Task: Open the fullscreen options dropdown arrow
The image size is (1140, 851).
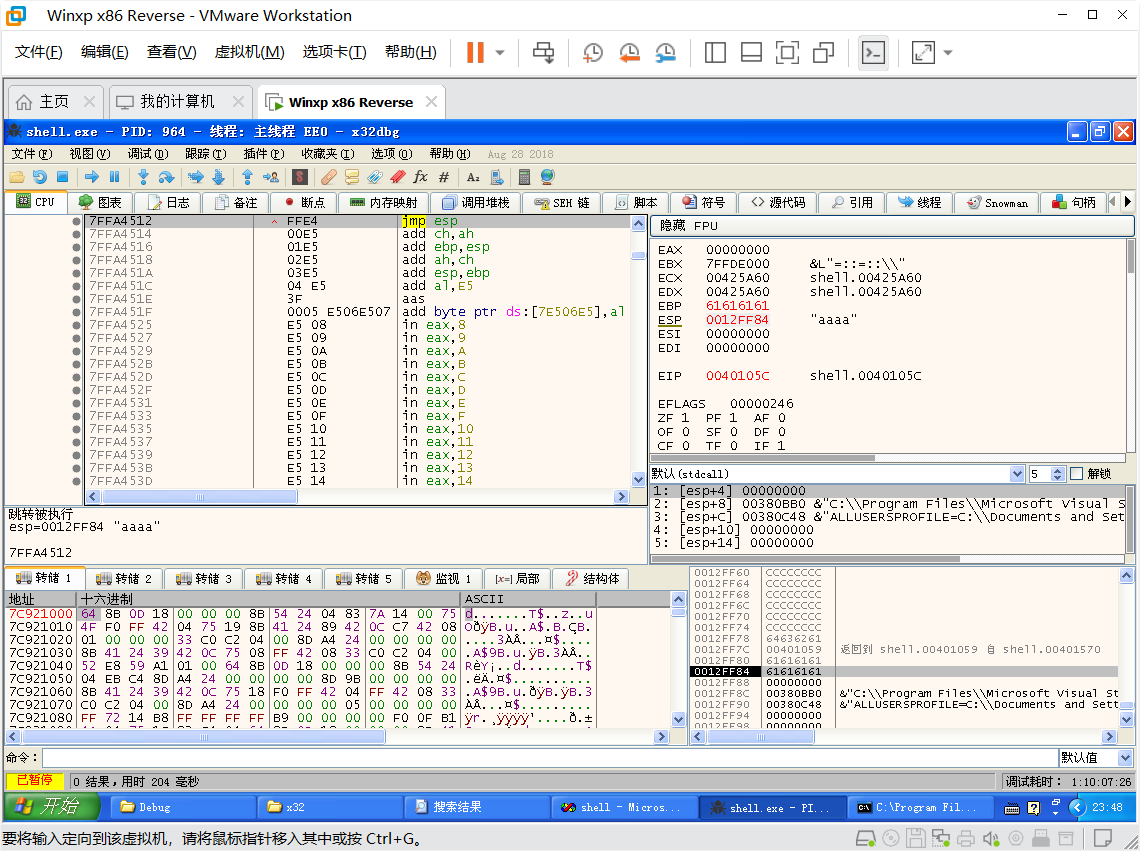Action: (x=947, y=52)
